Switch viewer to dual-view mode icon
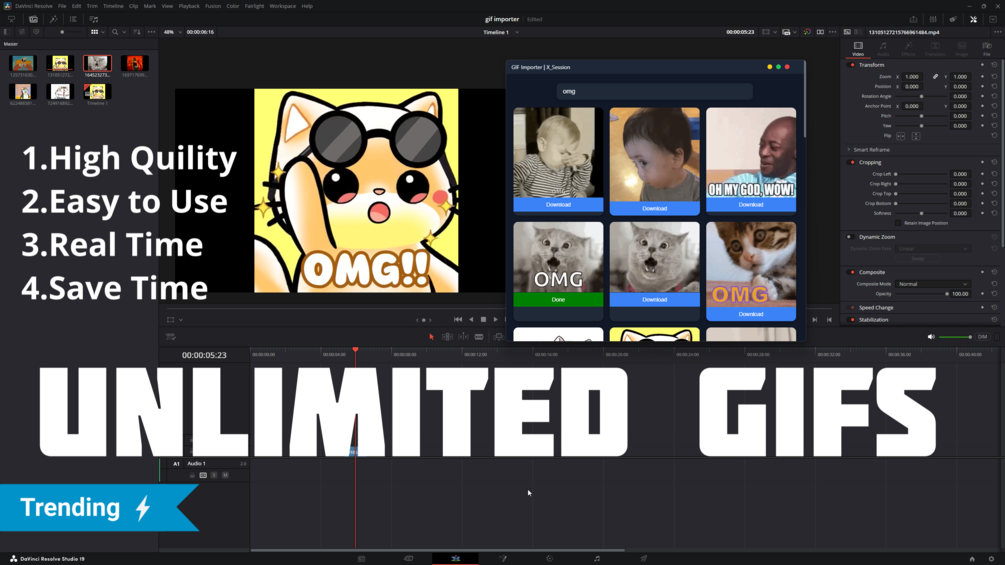 tap(820, 32)
